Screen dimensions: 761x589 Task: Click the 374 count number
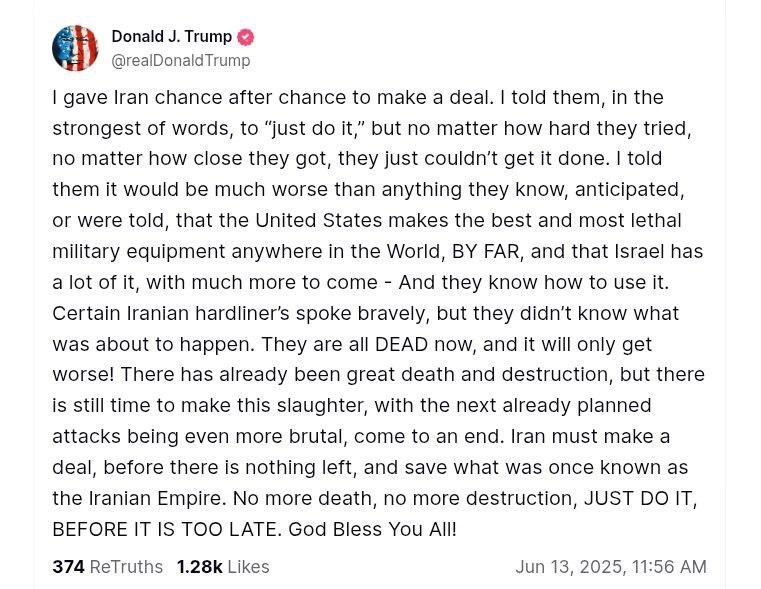(x=68, y=567)
